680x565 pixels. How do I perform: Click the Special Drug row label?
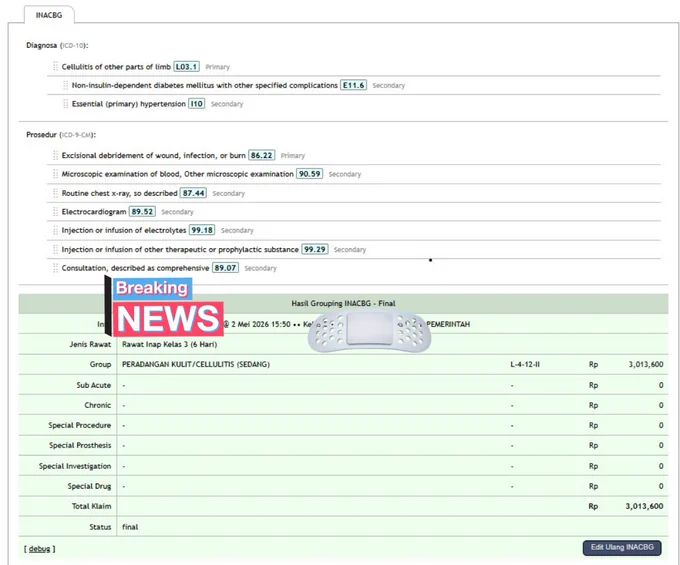(x=89, y=487)
